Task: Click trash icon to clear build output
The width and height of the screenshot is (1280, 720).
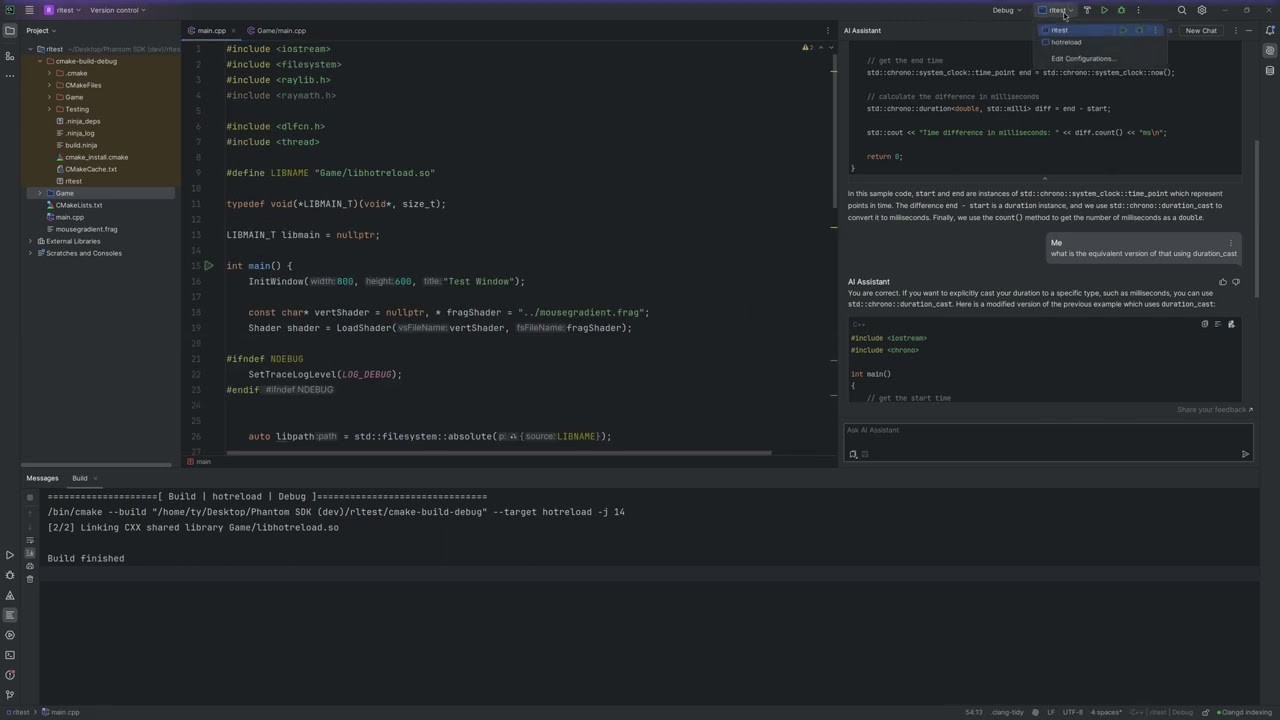Action: coord(30,579)
